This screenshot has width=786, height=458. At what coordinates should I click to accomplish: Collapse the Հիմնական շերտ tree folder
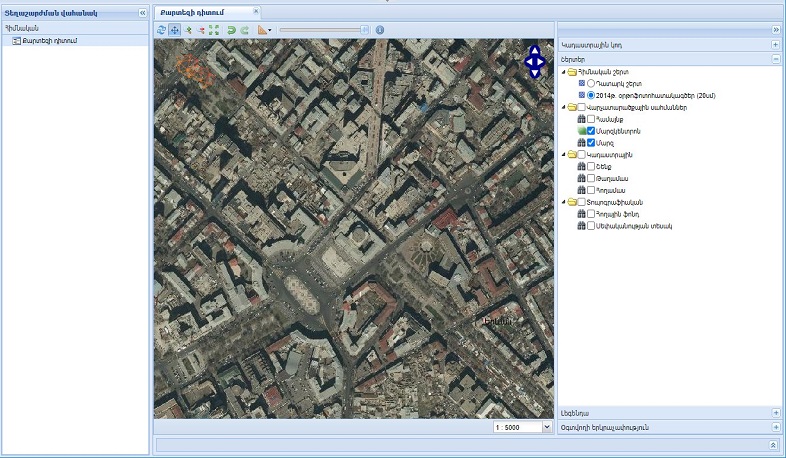562,72
